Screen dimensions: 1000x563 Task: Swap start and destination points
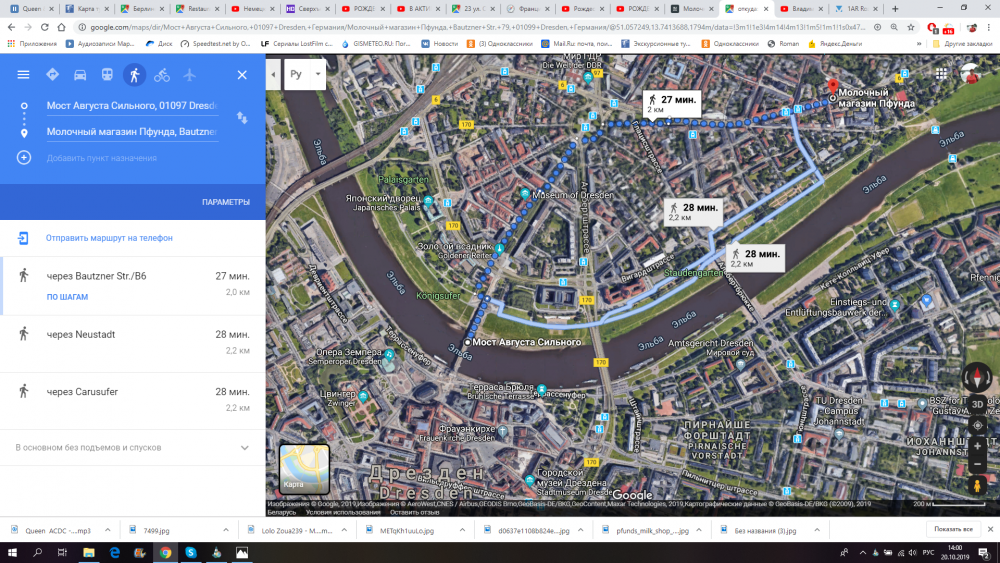coord(242,118)
